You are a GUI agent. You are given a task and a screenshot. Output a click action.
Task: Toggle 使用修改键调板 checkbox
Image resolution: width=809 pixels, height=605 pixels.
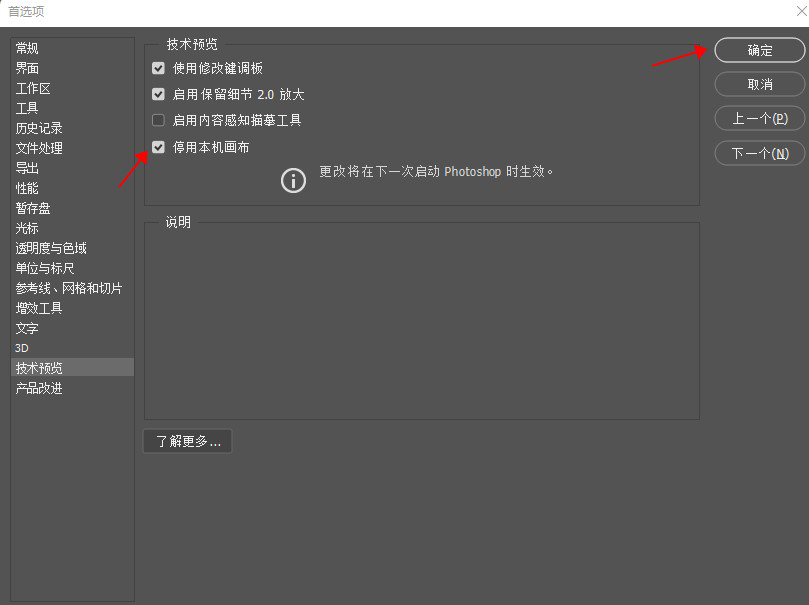(x=158, y=68)
